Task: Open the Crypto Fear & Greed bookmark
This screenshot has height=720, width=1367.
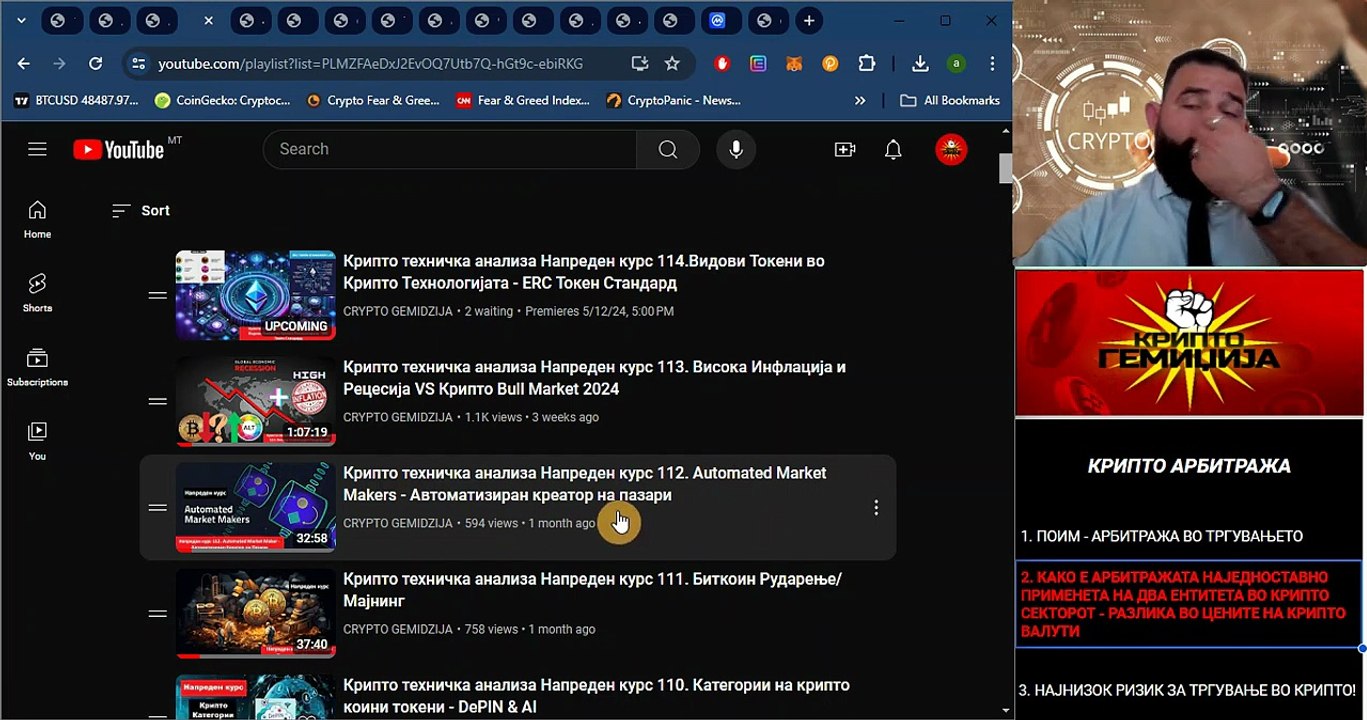Action: coord(373,100)
